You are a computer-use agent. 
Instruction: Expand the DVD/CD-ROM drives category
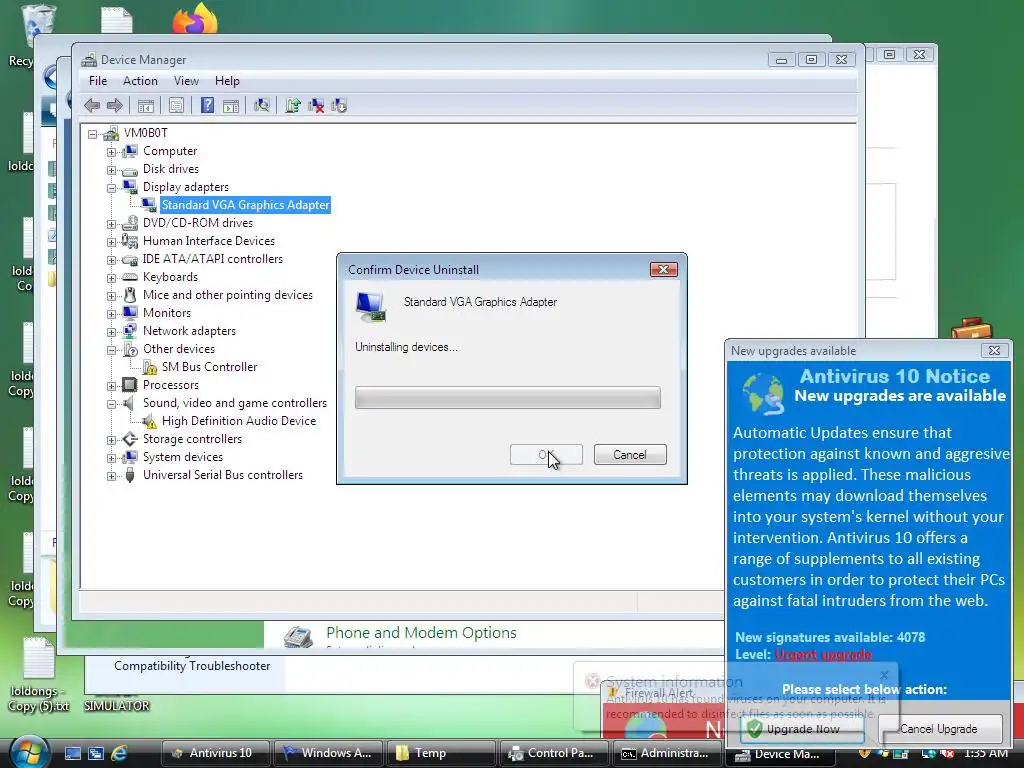coord(112,224)
